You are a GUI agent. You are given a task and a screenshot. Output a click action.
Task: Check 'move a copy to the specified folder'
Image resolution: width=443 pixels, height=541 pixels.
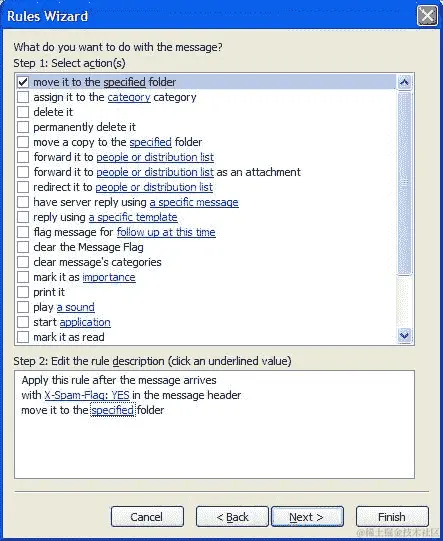23,142
